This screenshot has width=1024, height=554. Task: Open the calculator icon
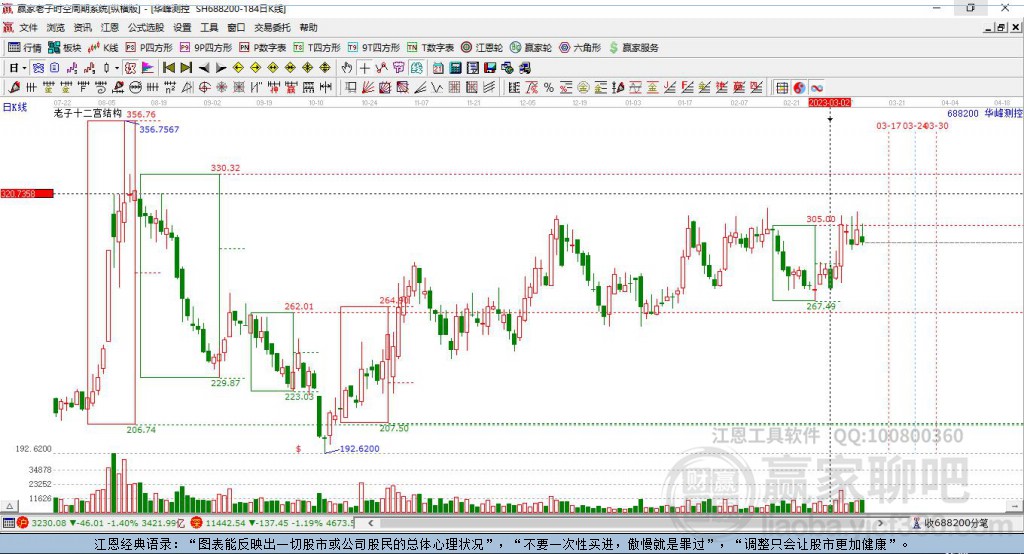pos(455,68)
